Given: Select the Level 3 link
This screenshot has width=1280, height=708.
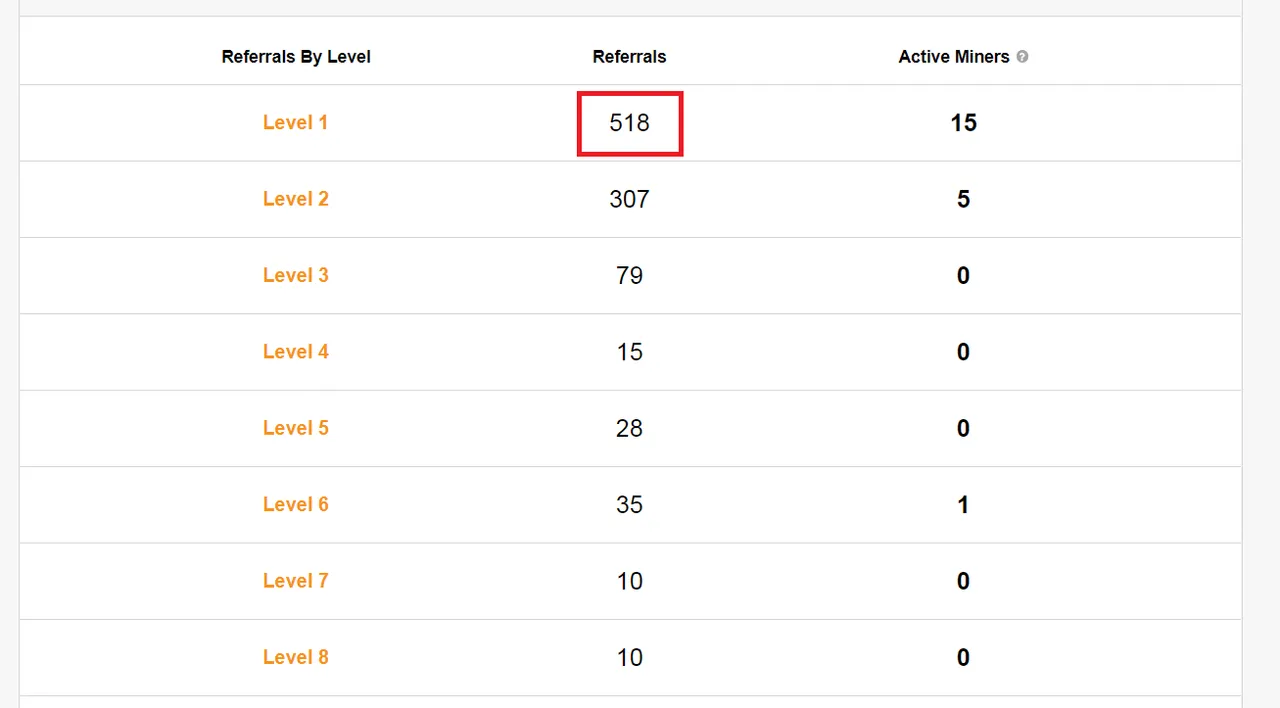Looking at the screenshot, I should (295, 275).
